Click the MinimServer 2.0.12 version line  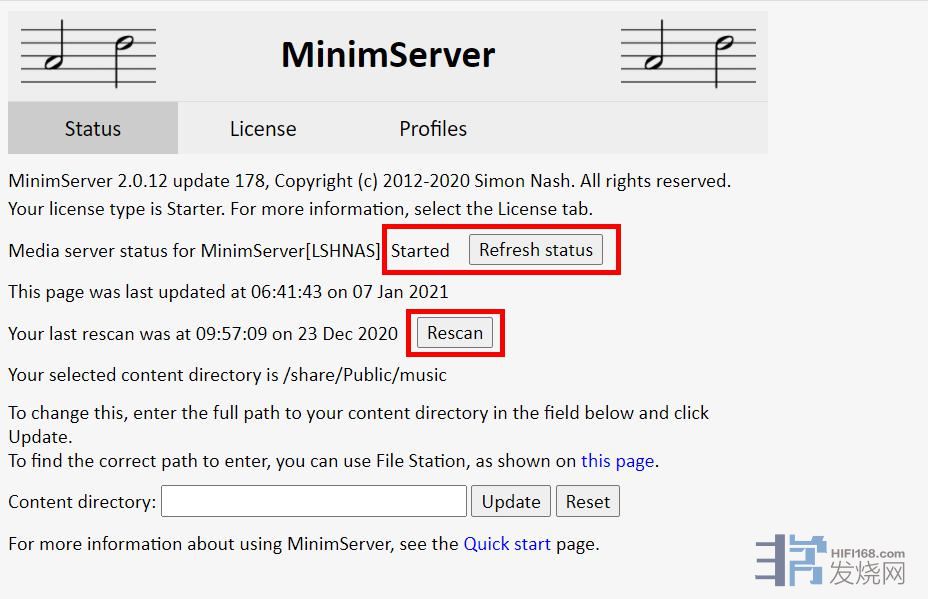369,181
